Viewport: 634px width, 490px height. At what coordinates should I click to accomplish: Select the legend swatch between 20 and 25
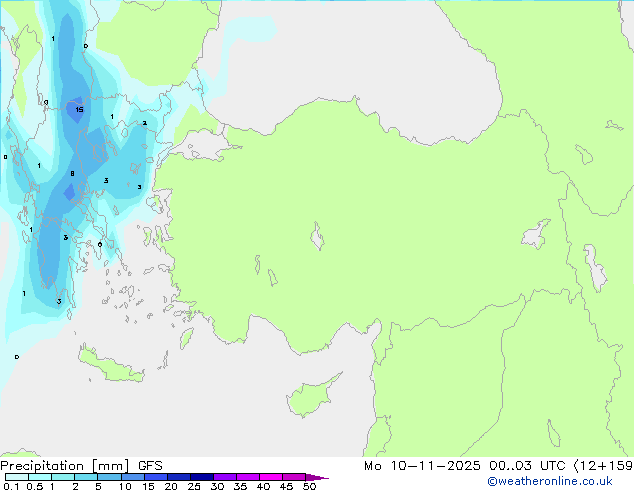(x=178, y=477)
